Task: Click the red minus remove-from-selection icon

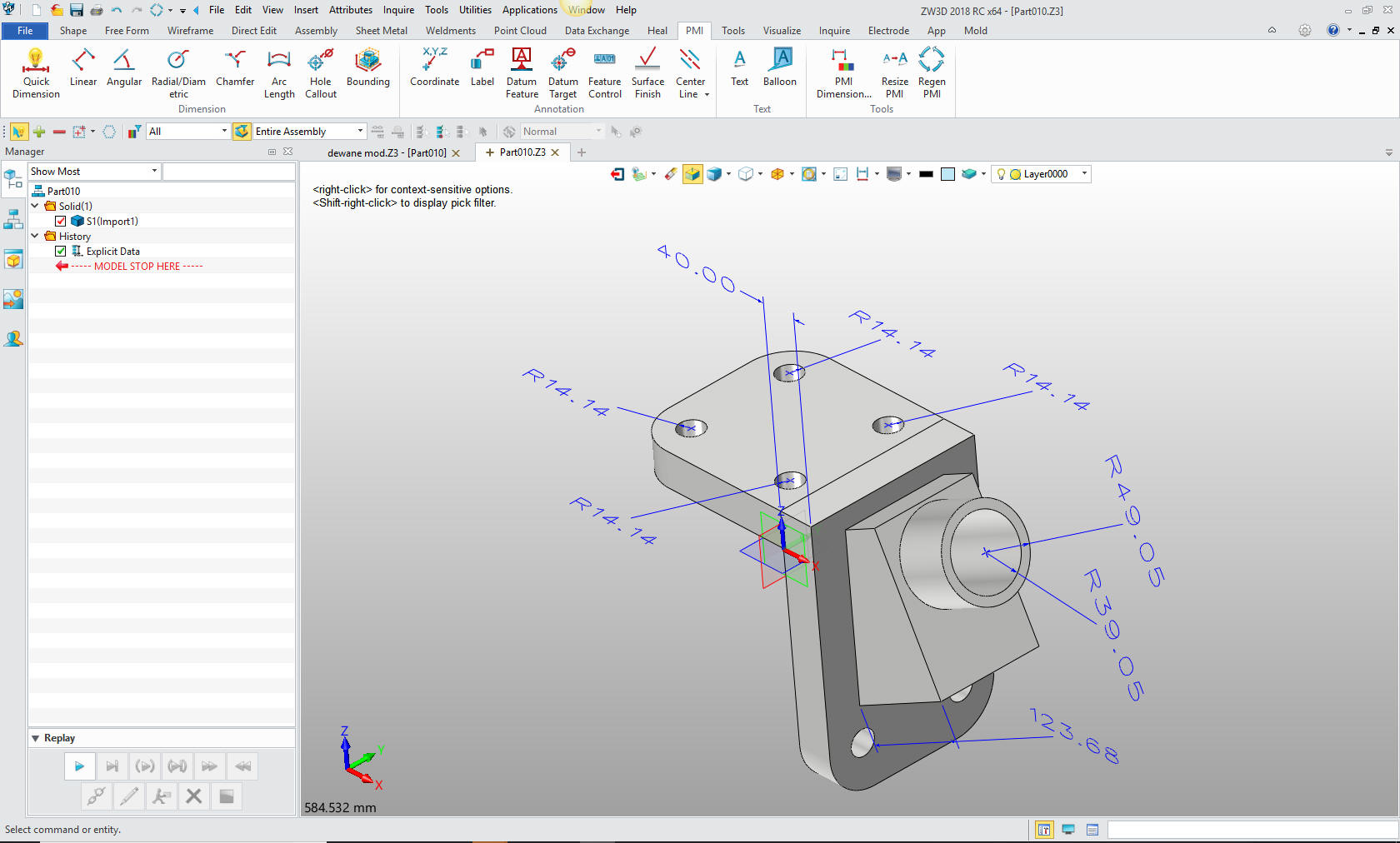Action: pyautogui.click(x=59, y=132)
